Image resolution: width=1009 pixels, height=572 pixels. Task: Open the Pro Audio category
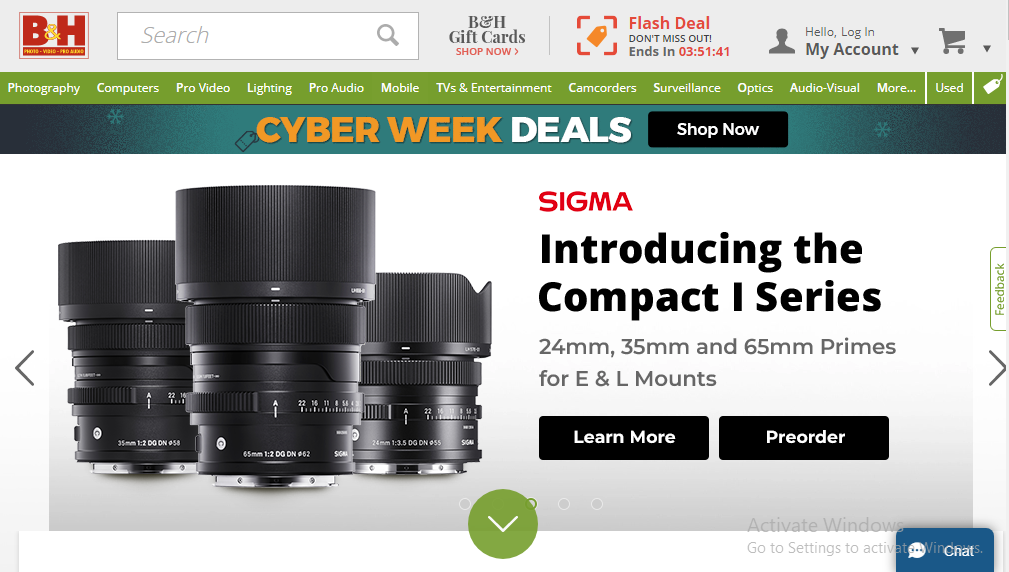click(336, 87)
